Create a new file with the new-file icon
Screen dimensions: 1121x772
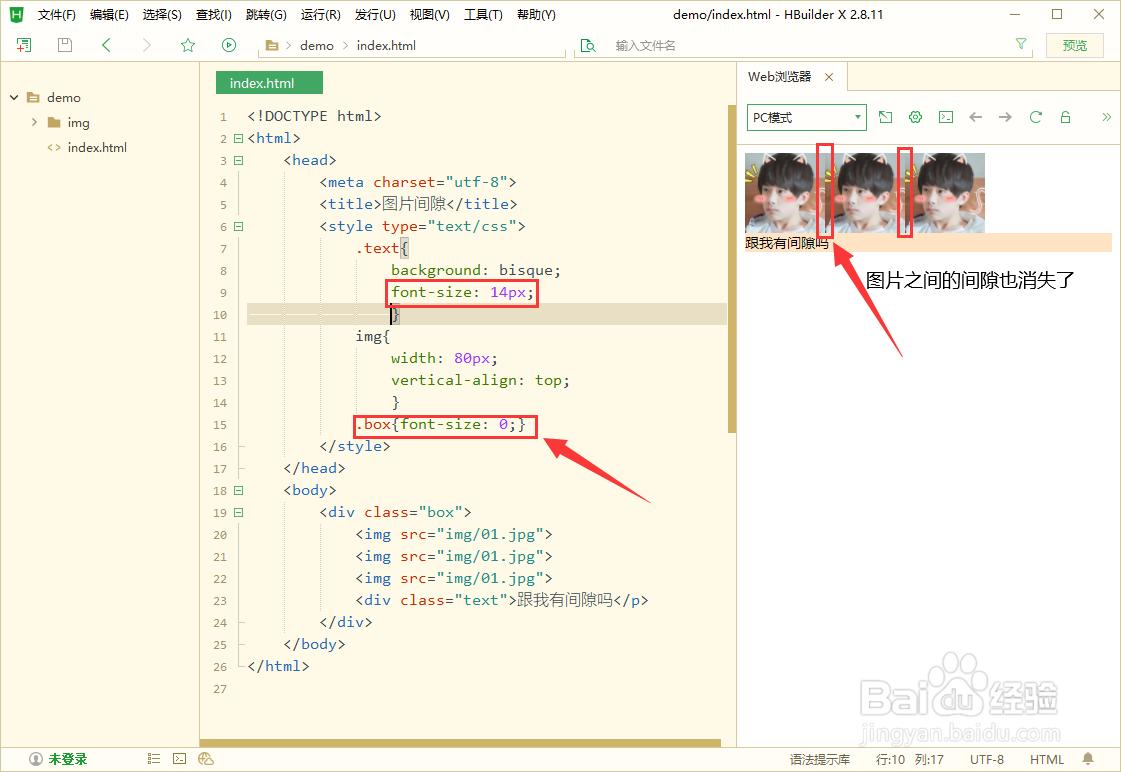[x=22, y=45]
